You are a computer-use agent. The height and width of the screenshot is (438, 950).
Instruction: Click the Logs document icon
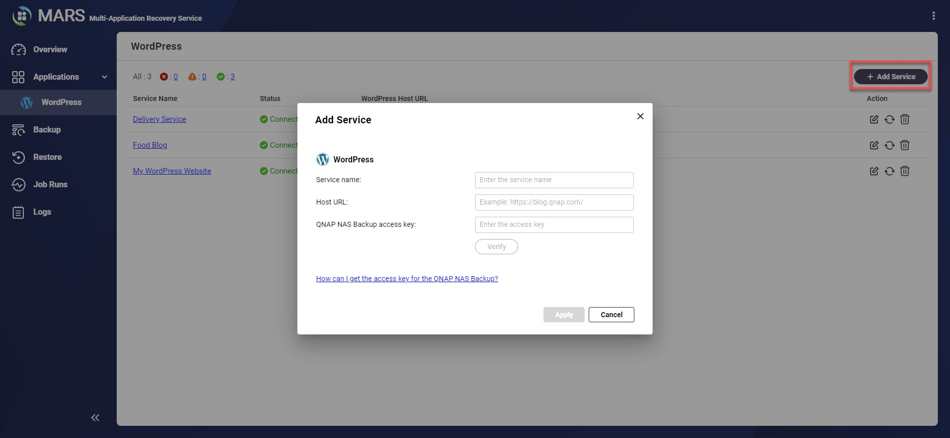coord(19,212)
